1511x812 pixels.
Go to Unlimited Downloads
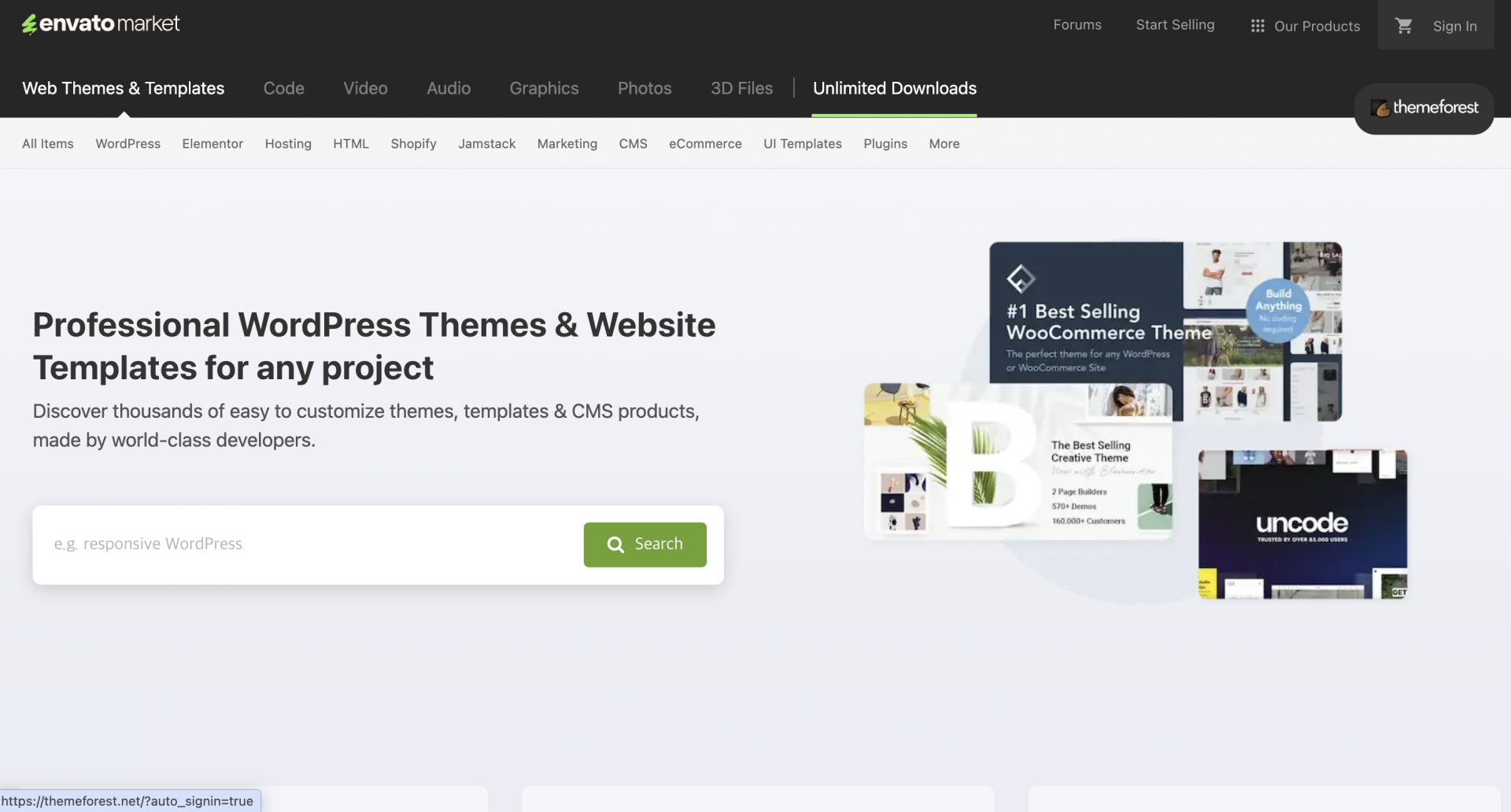click(x=894, y=88)
